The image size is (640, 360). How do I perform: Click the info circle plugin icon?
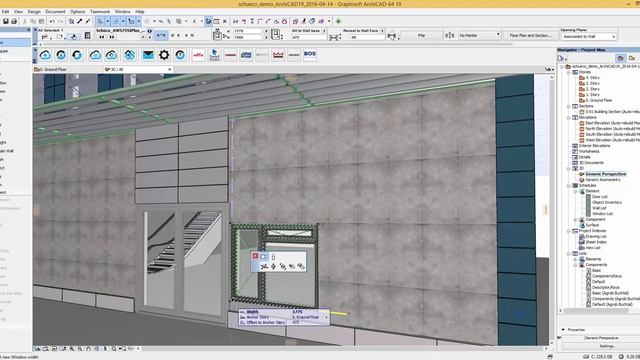61,55
